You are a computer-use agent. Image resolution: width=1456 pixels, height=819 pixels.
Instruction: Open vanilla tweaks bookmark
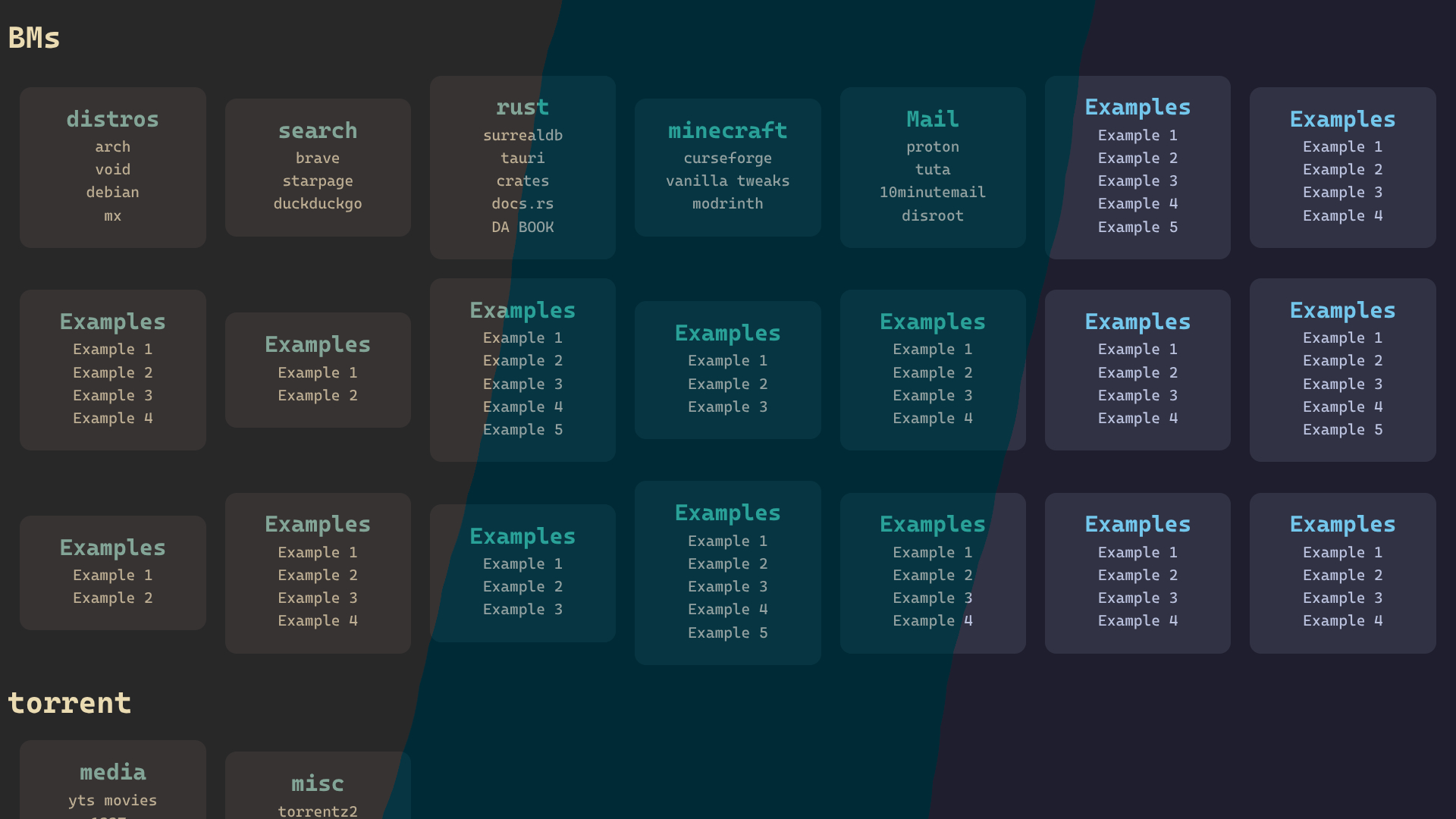tap(727, 180)
